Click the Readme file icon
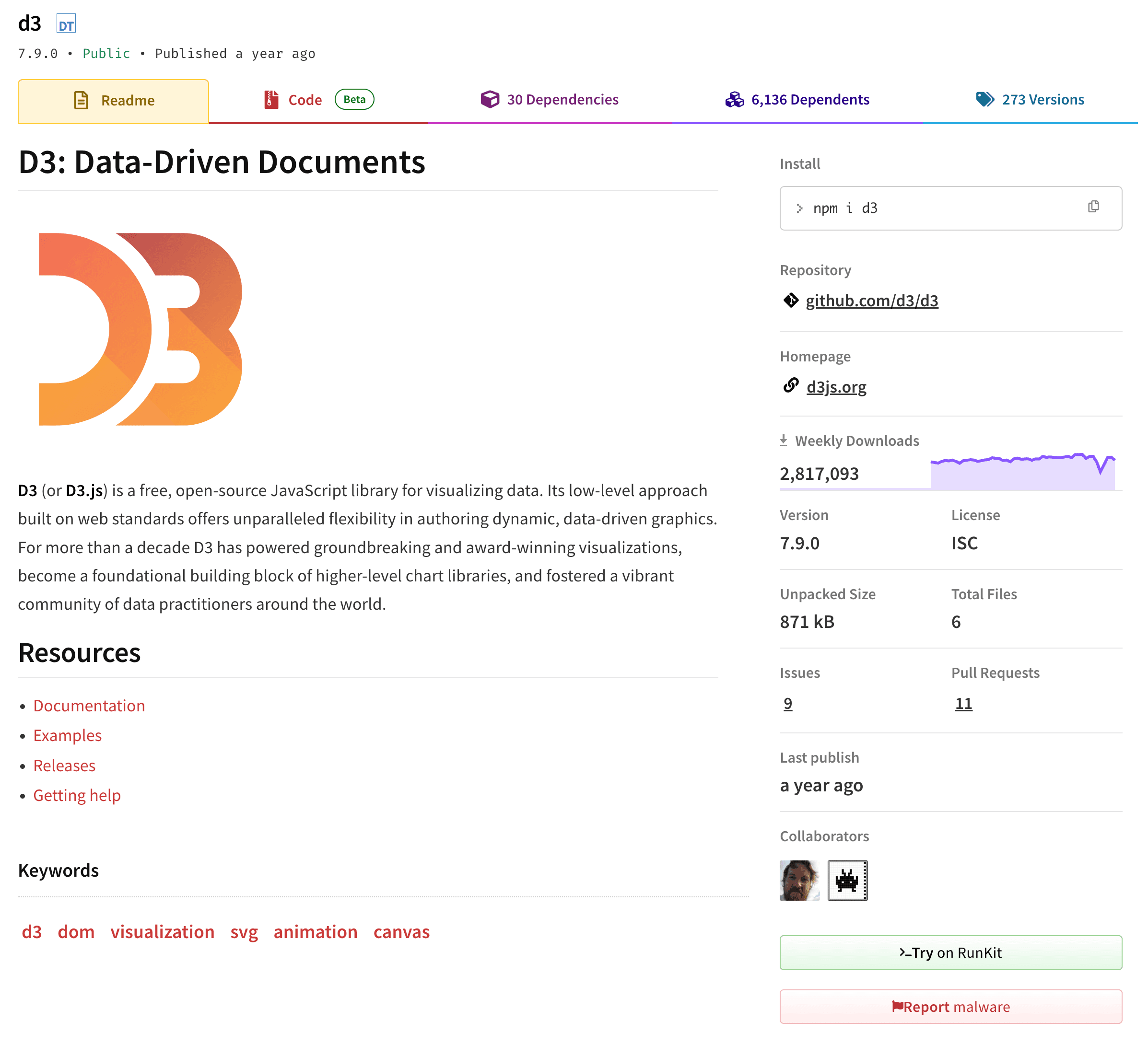The width and height of the screenshot is (1148, 1044). 82,100
